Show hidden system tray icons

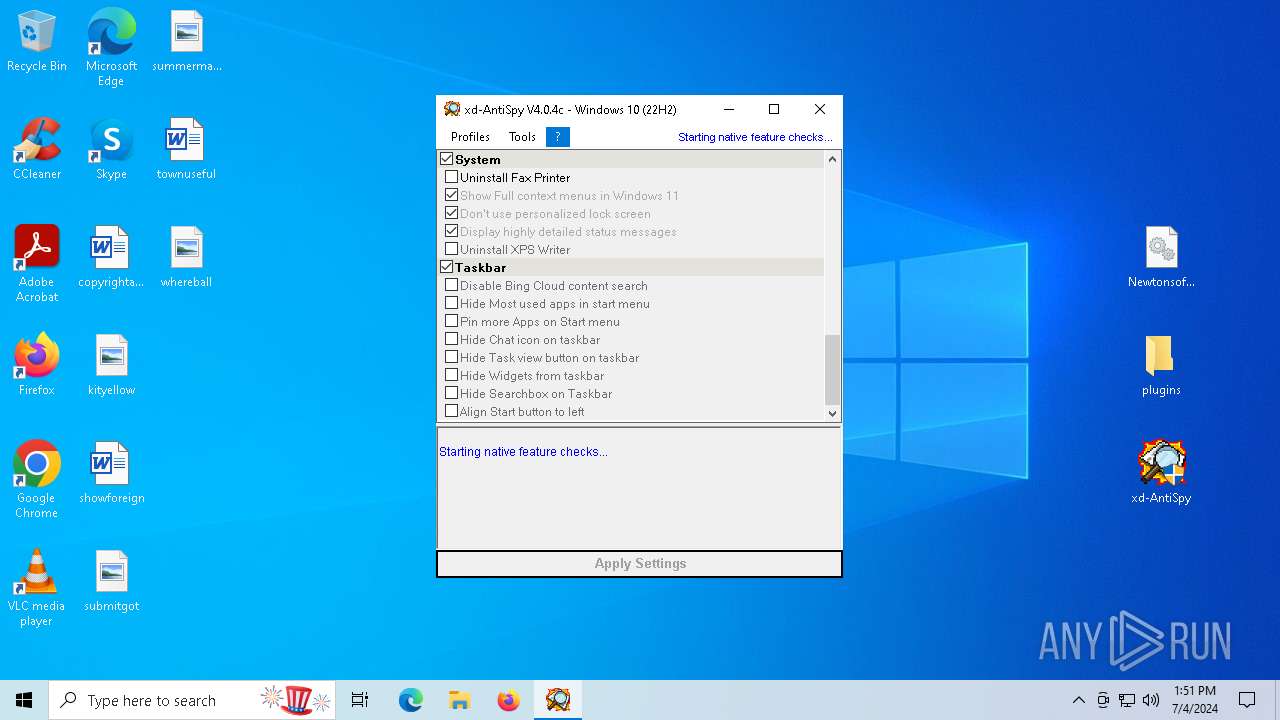tap(1079, 700)
